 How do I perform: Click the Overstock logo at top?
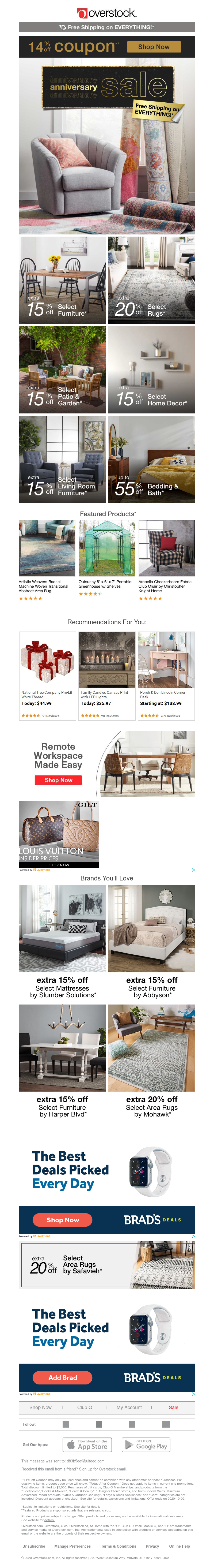point(107,12)
